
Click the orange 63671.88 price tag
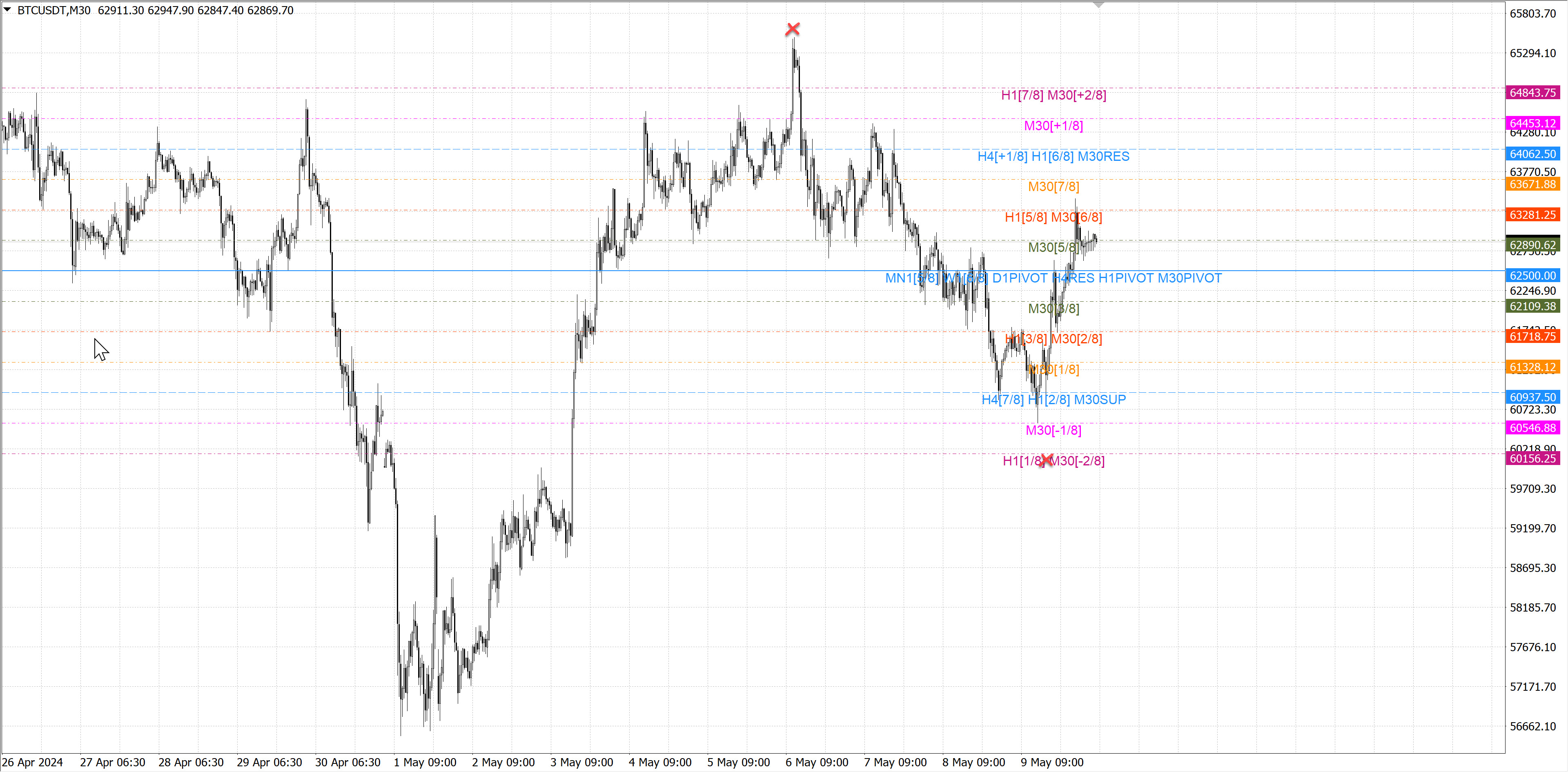point(1532,185)
